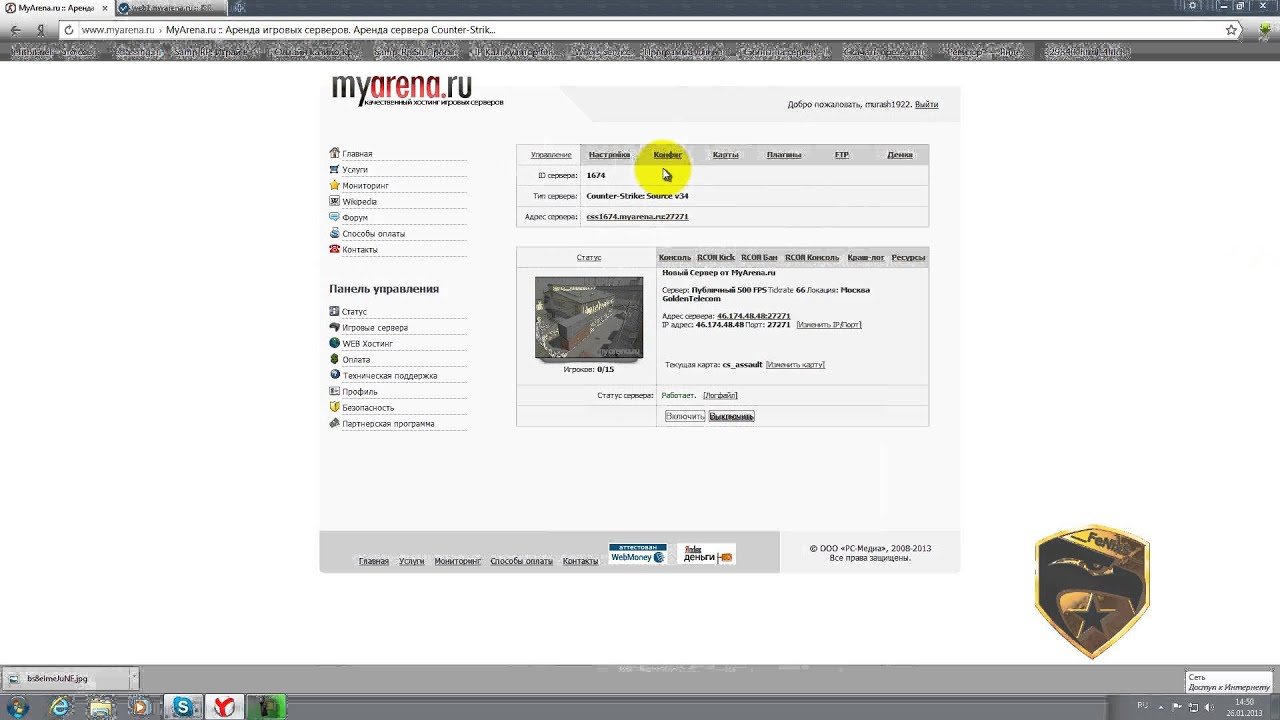Open the Ресурсы tab
The image size is (1280, 720).
(x=908, y=258)
